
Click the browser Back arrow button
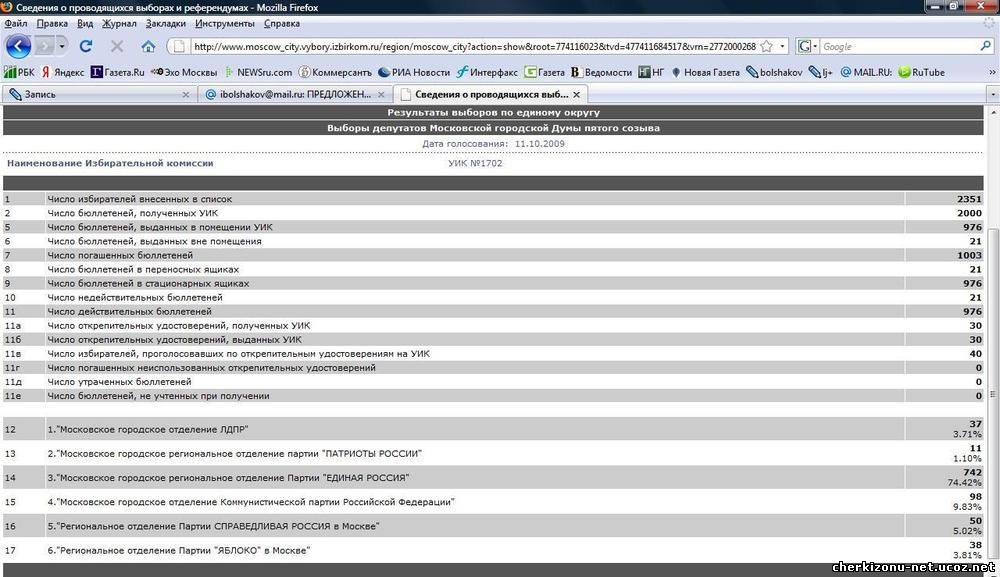(18, 46)
